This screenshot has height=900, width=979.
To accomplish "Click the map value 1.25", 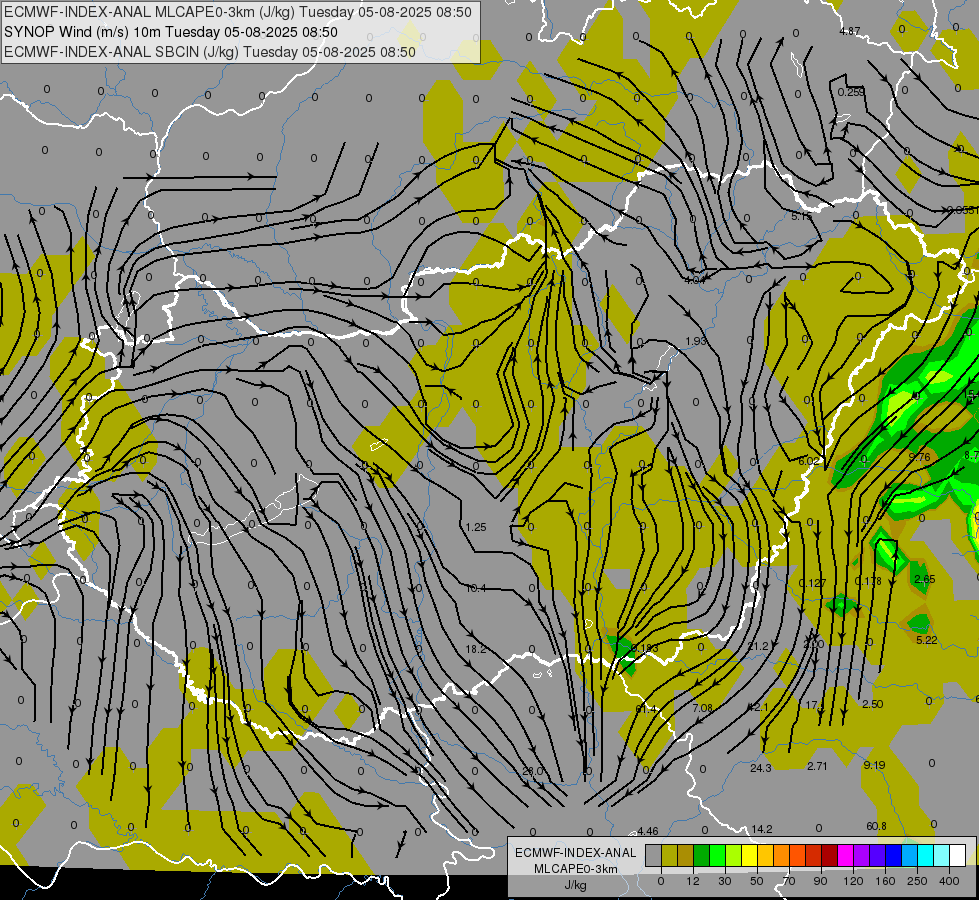I will coord(476,527).
